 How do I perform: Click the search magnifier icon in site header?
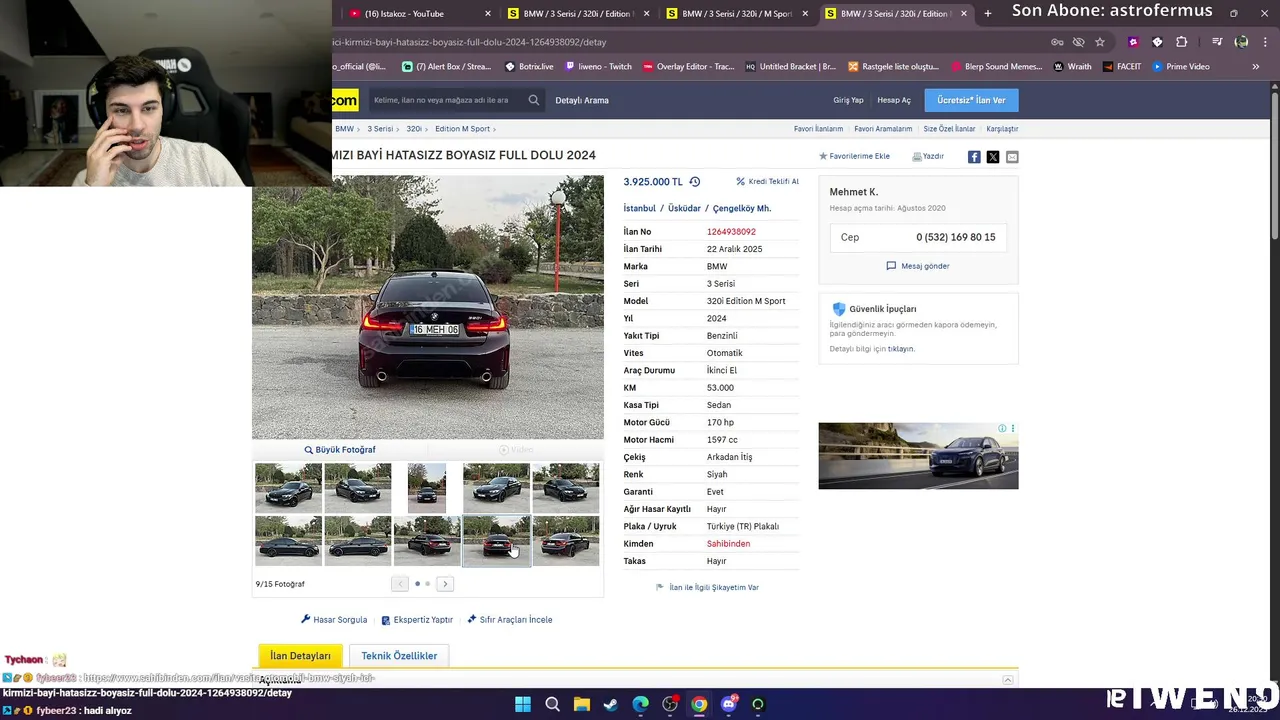tap(534, 100)
